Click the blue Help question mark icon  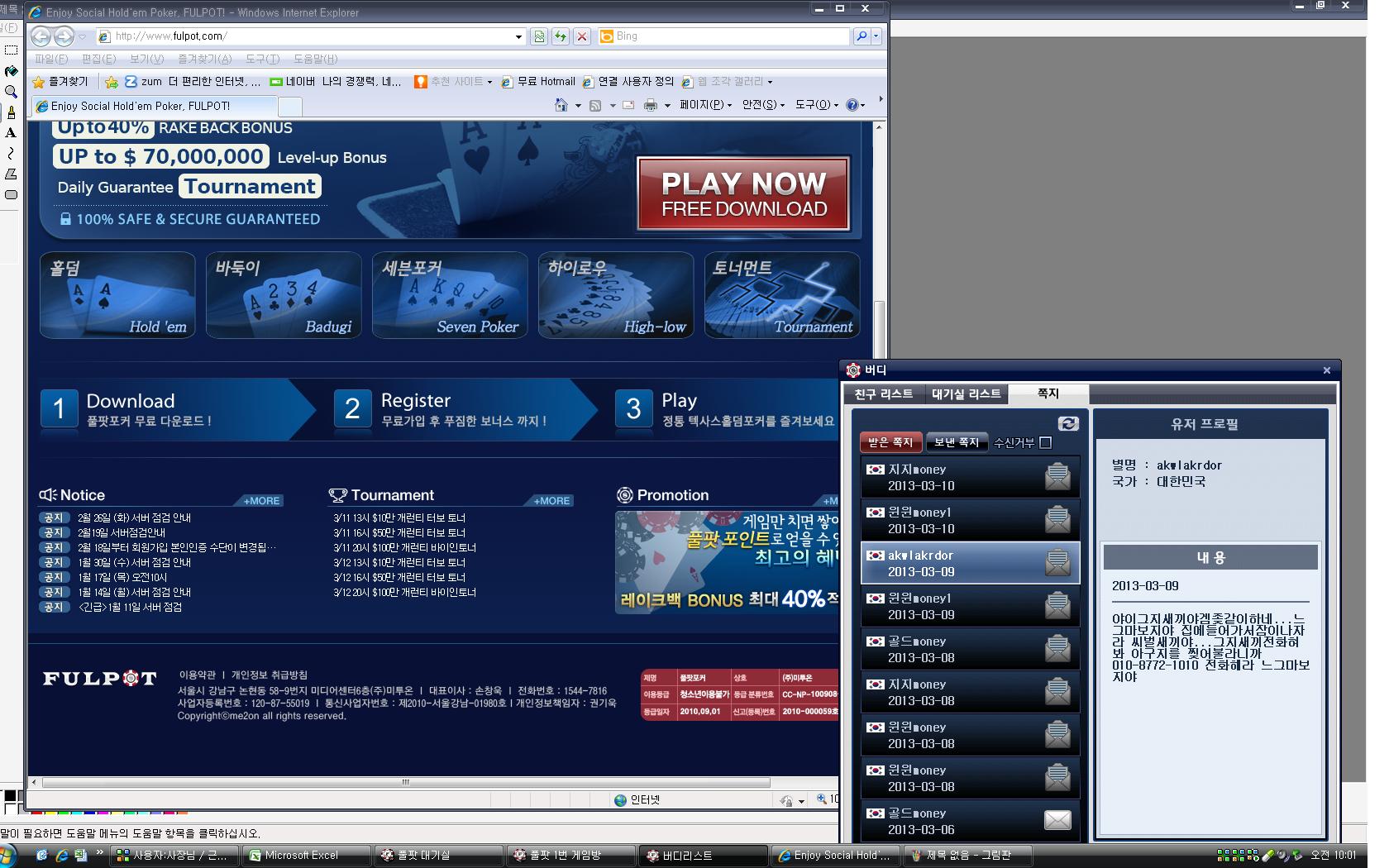(x=852, y=105)
